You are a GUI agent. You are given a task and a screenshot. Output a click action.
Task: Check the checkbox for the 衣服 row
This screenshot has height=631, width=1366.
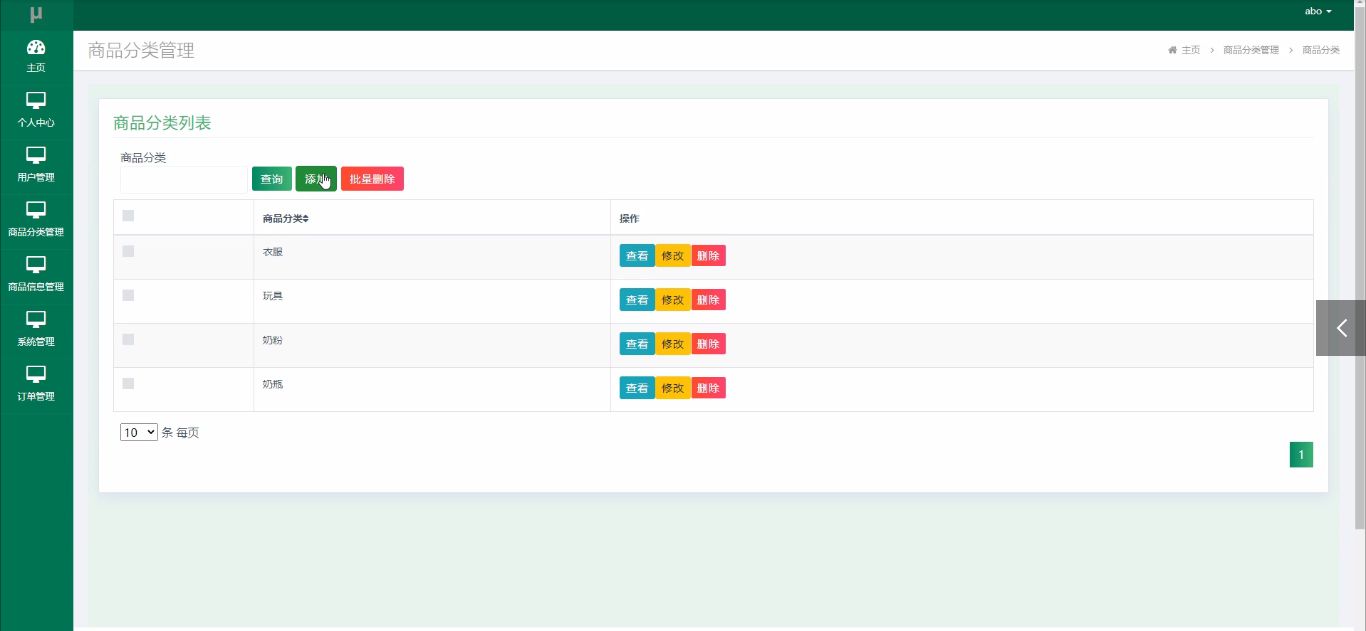tap(128, 251)
